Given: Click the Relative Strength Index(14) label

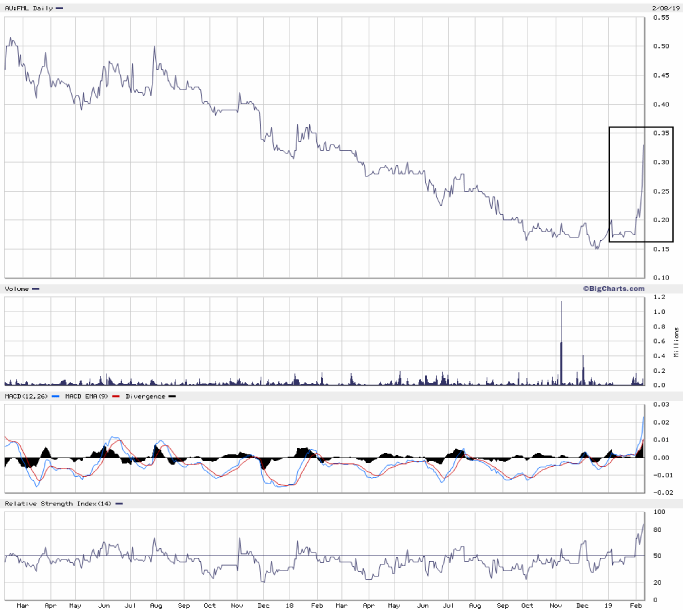Looking at the screenshot, I should (55, 503).
